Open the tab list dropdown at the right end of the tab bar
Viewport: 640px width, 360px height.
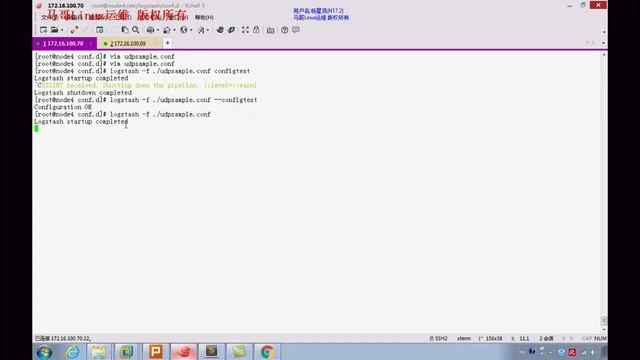[603, 43]
